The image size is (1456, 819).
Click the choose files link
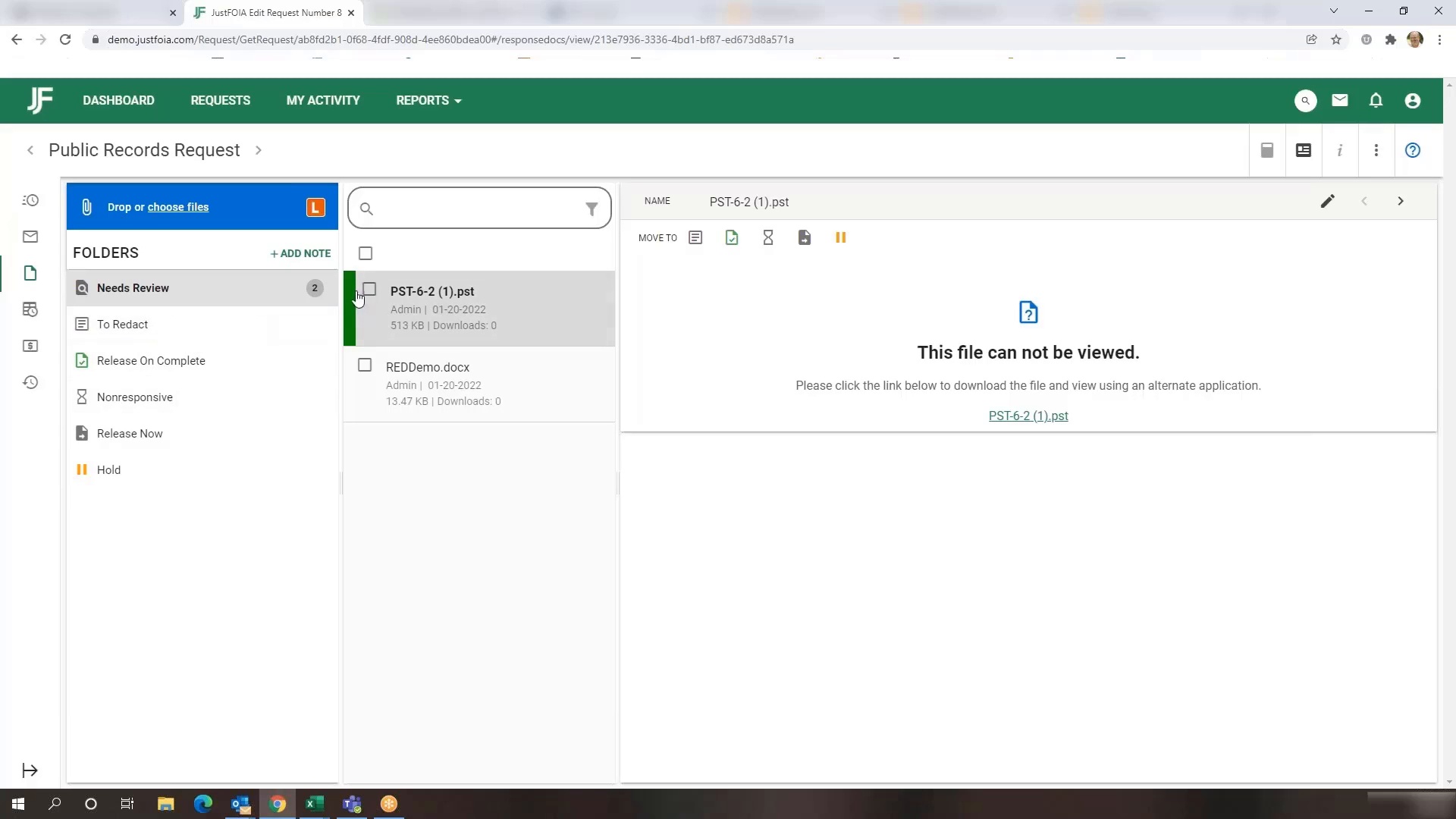[x=177, y=207]
